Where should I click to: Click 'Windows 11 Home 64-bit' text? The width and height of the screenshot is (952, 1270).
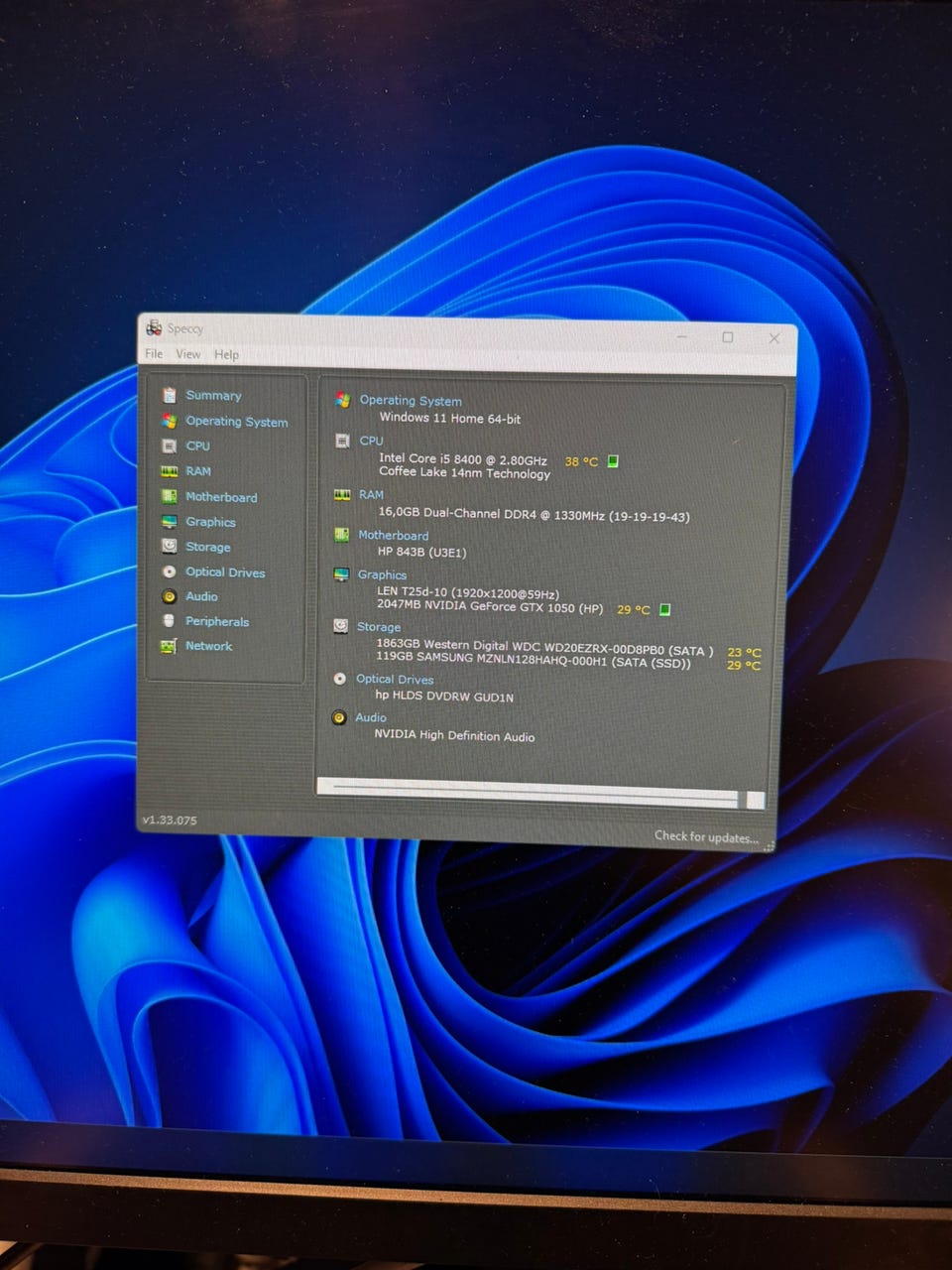point(449,418)
